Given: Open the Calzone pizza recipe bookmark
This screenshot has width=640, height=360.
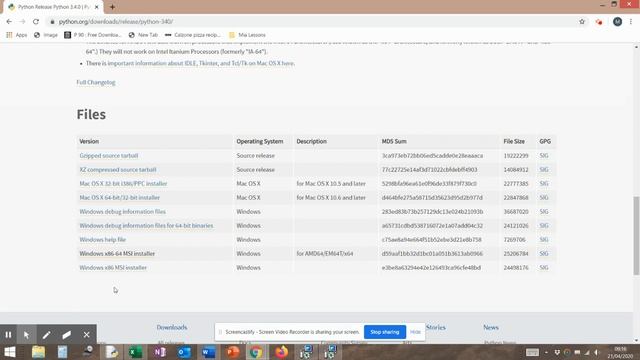Looking at the screenshot, I should [x=193, y=35].
